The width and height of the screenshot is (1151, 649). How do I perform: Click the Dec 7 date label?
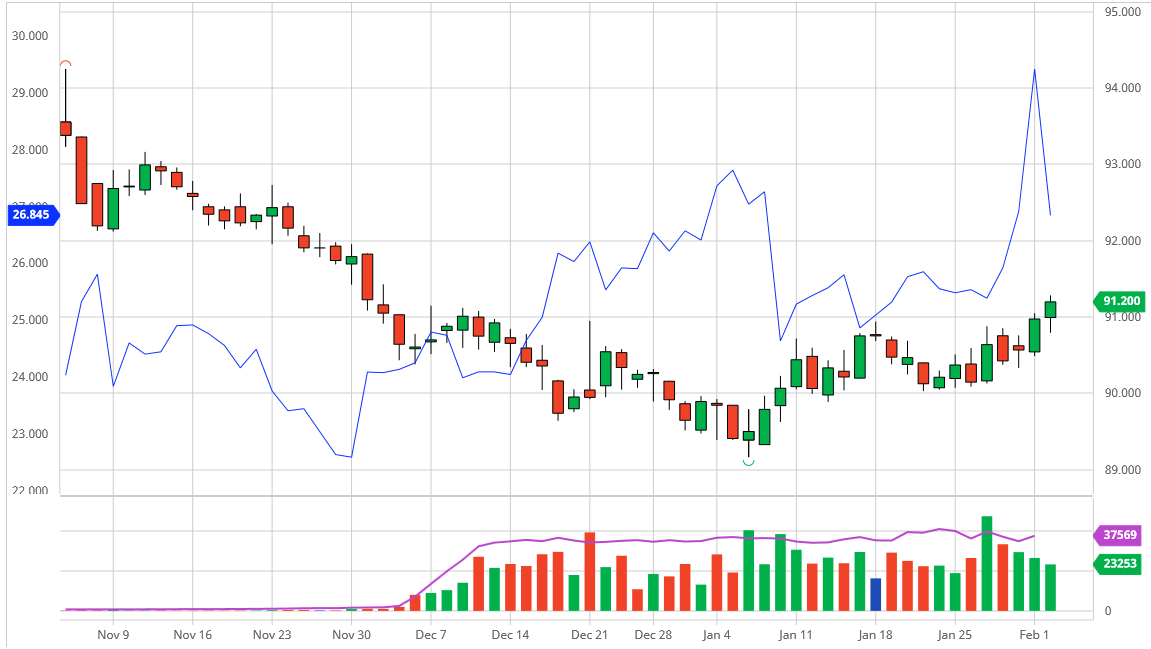click(x=430, y=634)
